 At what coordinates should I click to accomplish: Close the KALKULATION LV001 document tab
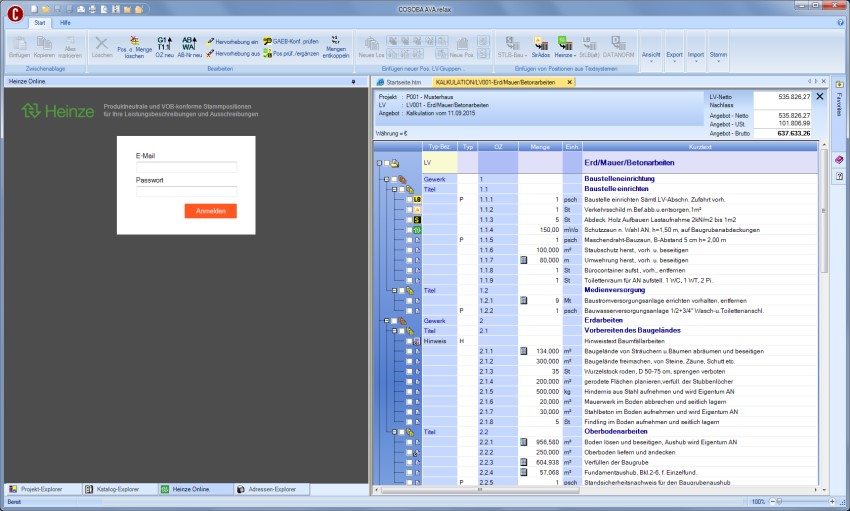(x=569, y=82)
